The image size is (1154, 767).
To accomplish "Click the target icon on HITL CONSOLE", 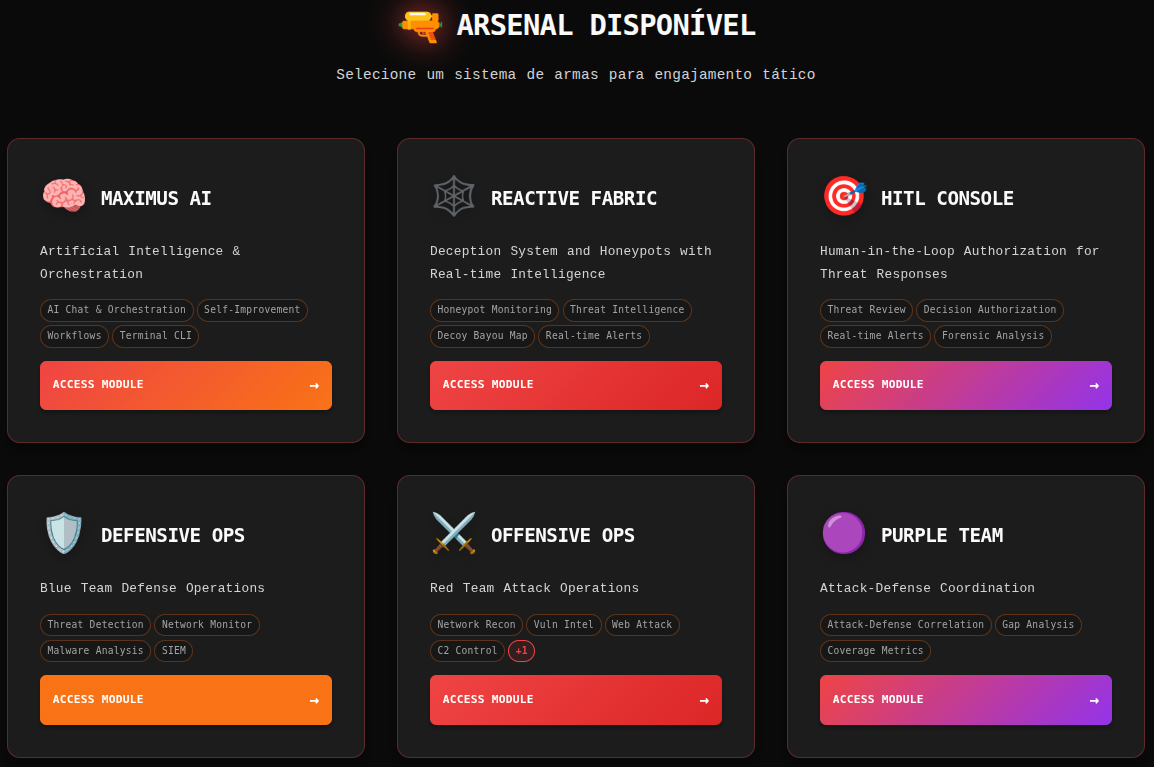I will pyautogui.click(x=843, y=196).
